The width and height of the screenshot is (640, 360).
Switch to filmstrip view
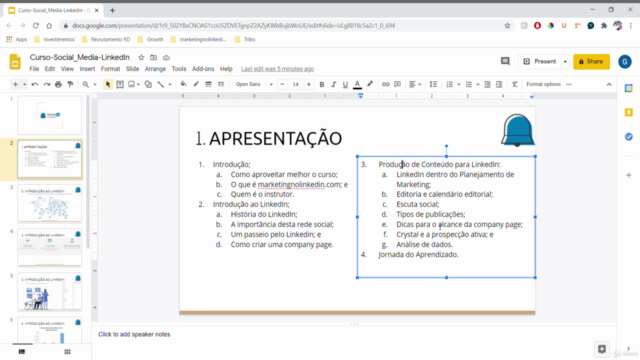(x=22, y=351)
